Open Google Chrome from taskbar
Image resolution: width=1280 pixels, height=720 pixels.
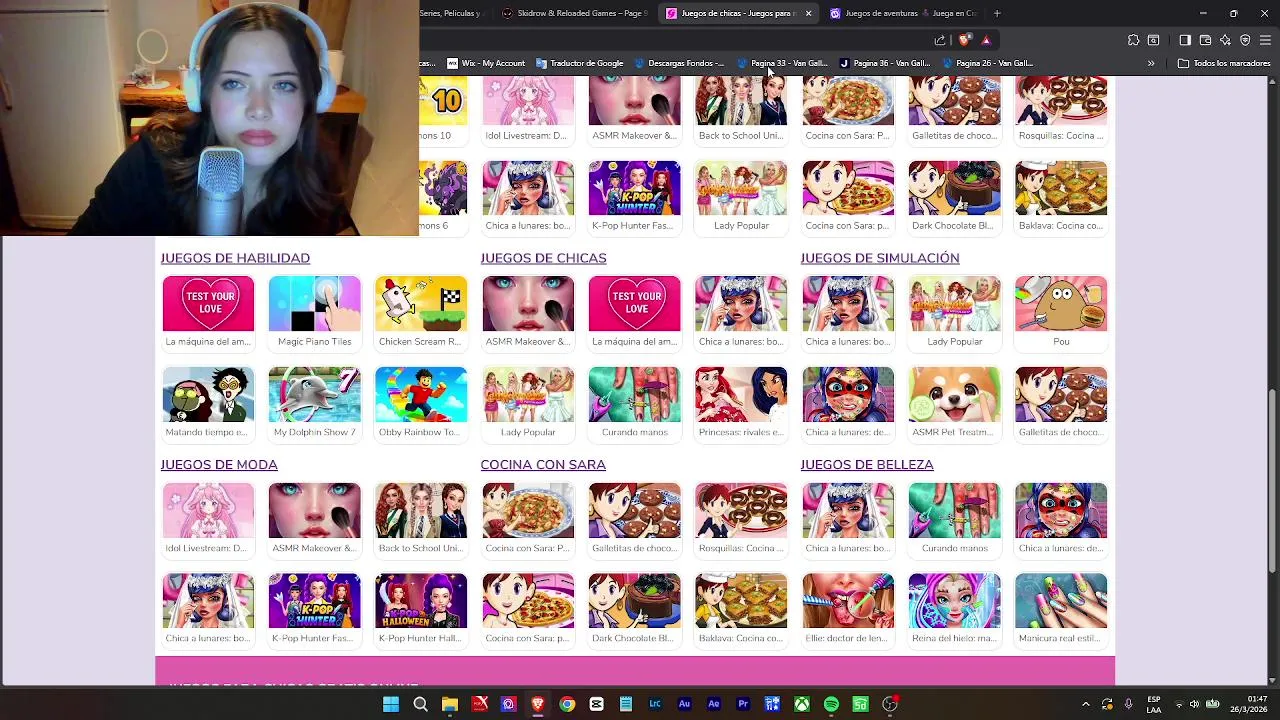(x=567, y=704)
